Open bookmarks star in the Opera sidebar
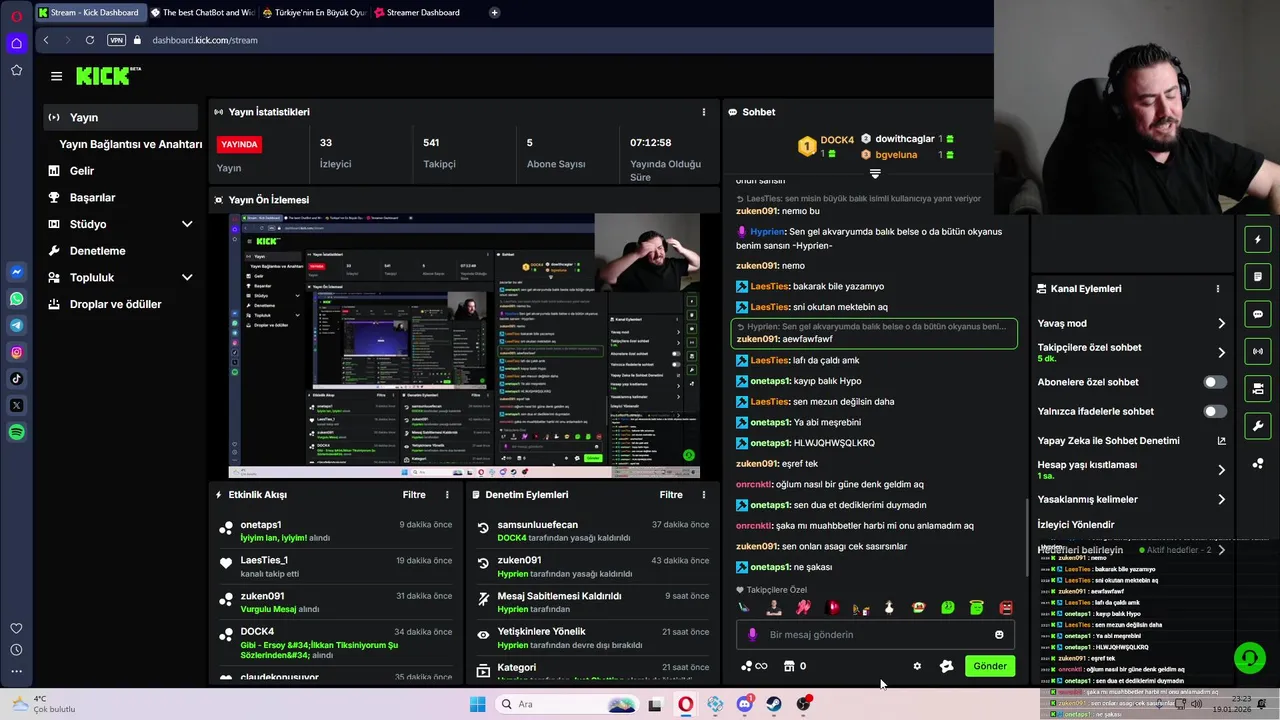The image size is (1280, 720). click(x=16, y=70)
